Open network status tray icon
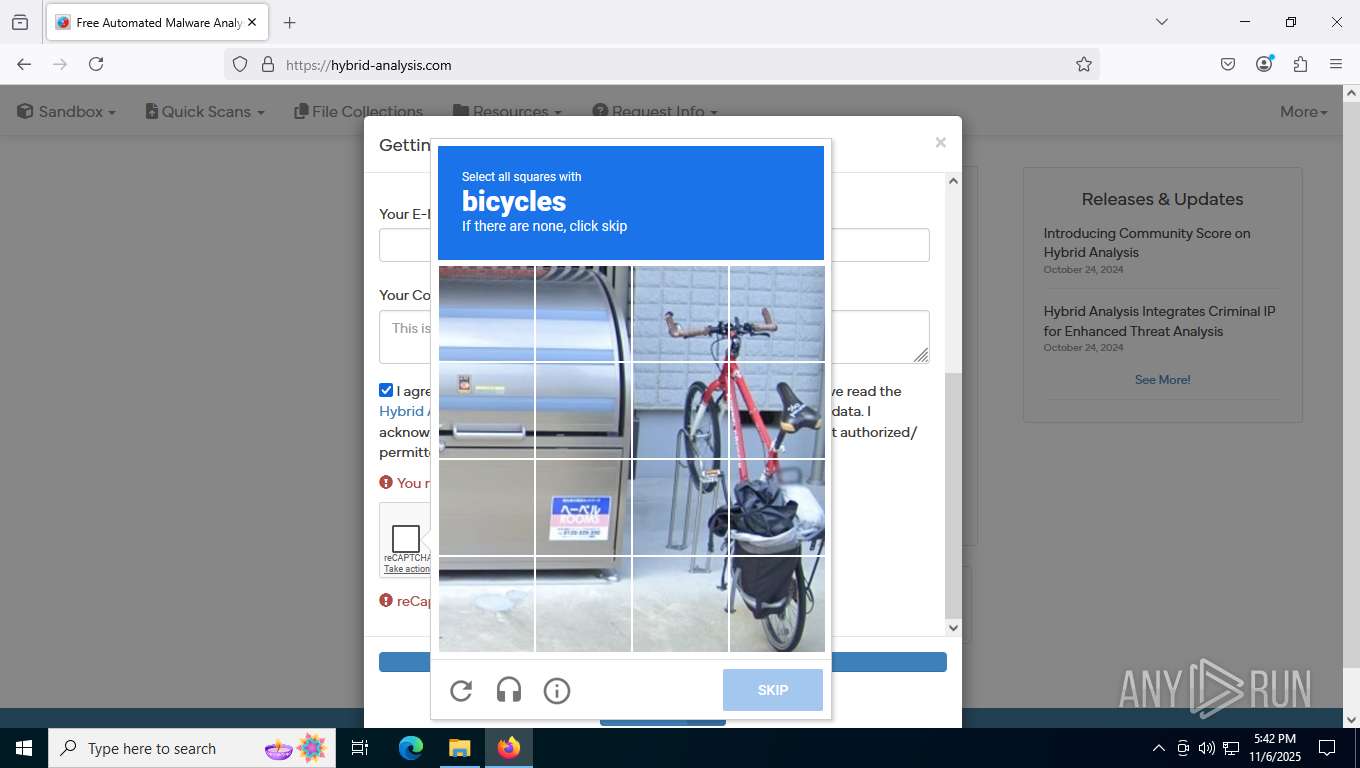The height and width of the screenshot is (768, 1360). pos(1231,748)
